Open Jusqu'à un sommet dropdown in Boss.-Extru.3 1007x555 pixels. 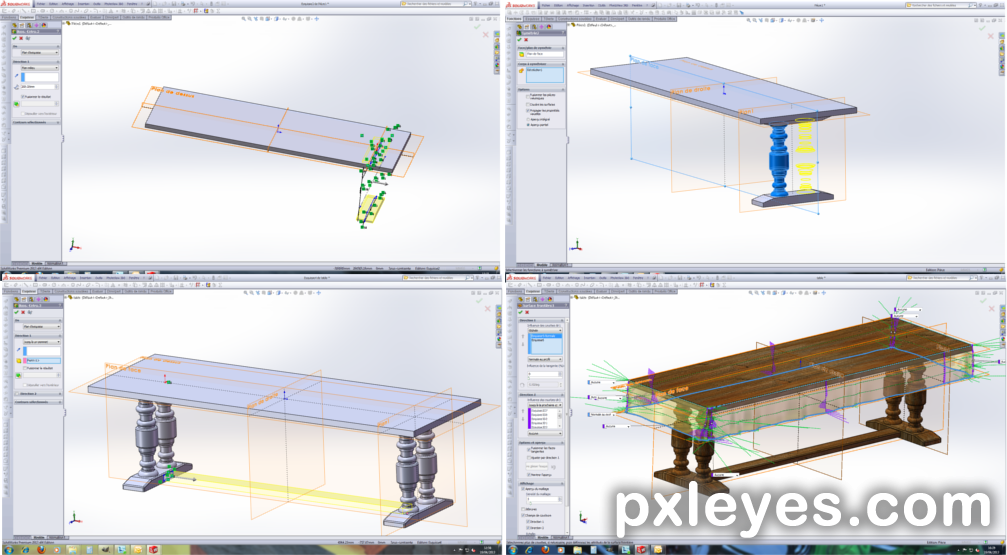coord(42,342)
